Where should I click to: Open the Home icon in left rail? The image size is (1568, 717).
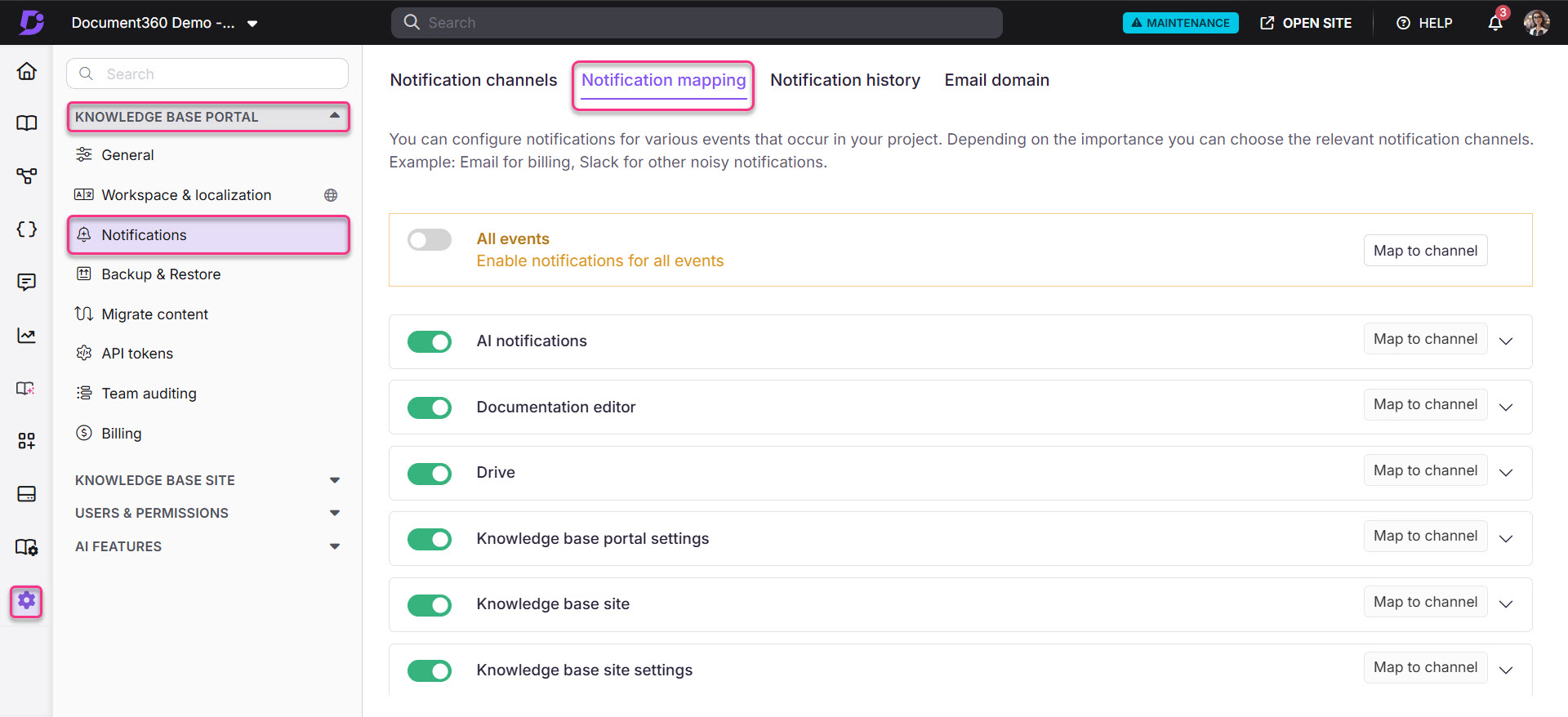click(x=27, y=71)
